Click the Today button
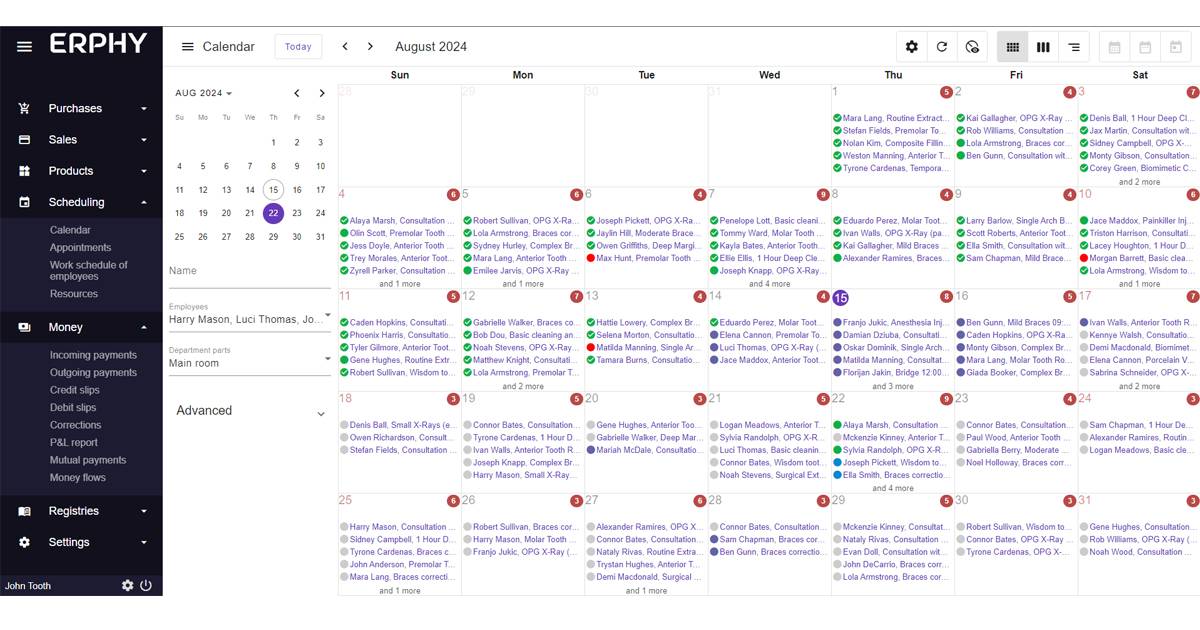The width and height of the screenshot is (1200, 630). pos(298,47)
